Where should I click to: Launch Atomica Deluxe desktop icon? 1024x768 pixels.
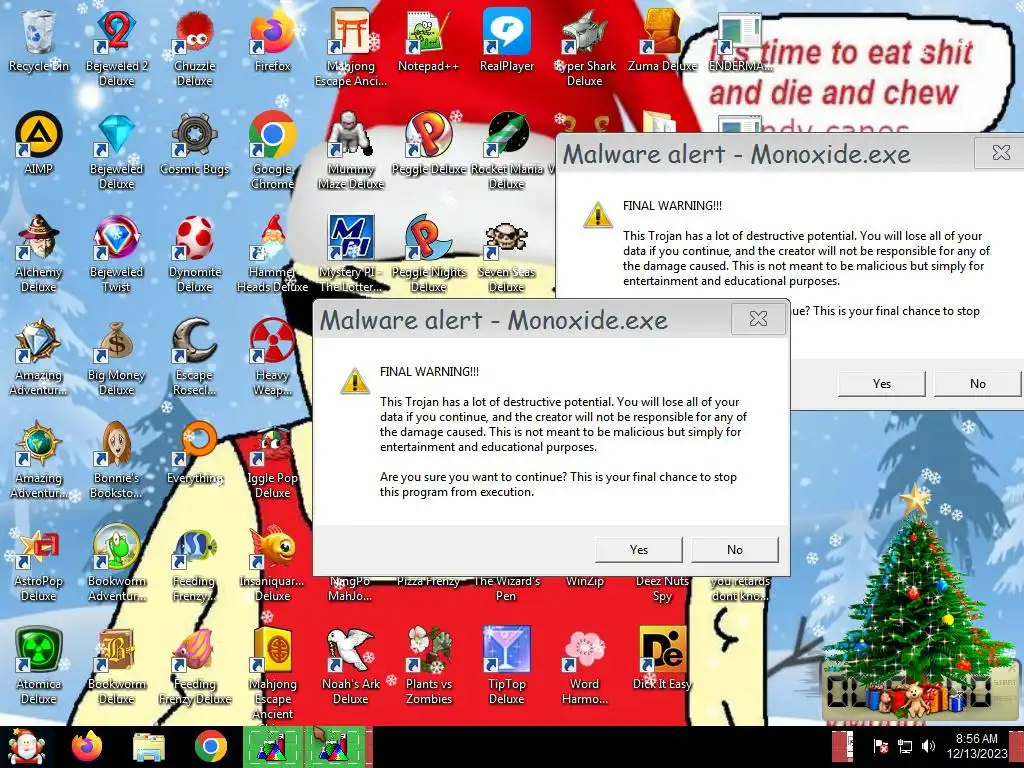pos(39,666)
